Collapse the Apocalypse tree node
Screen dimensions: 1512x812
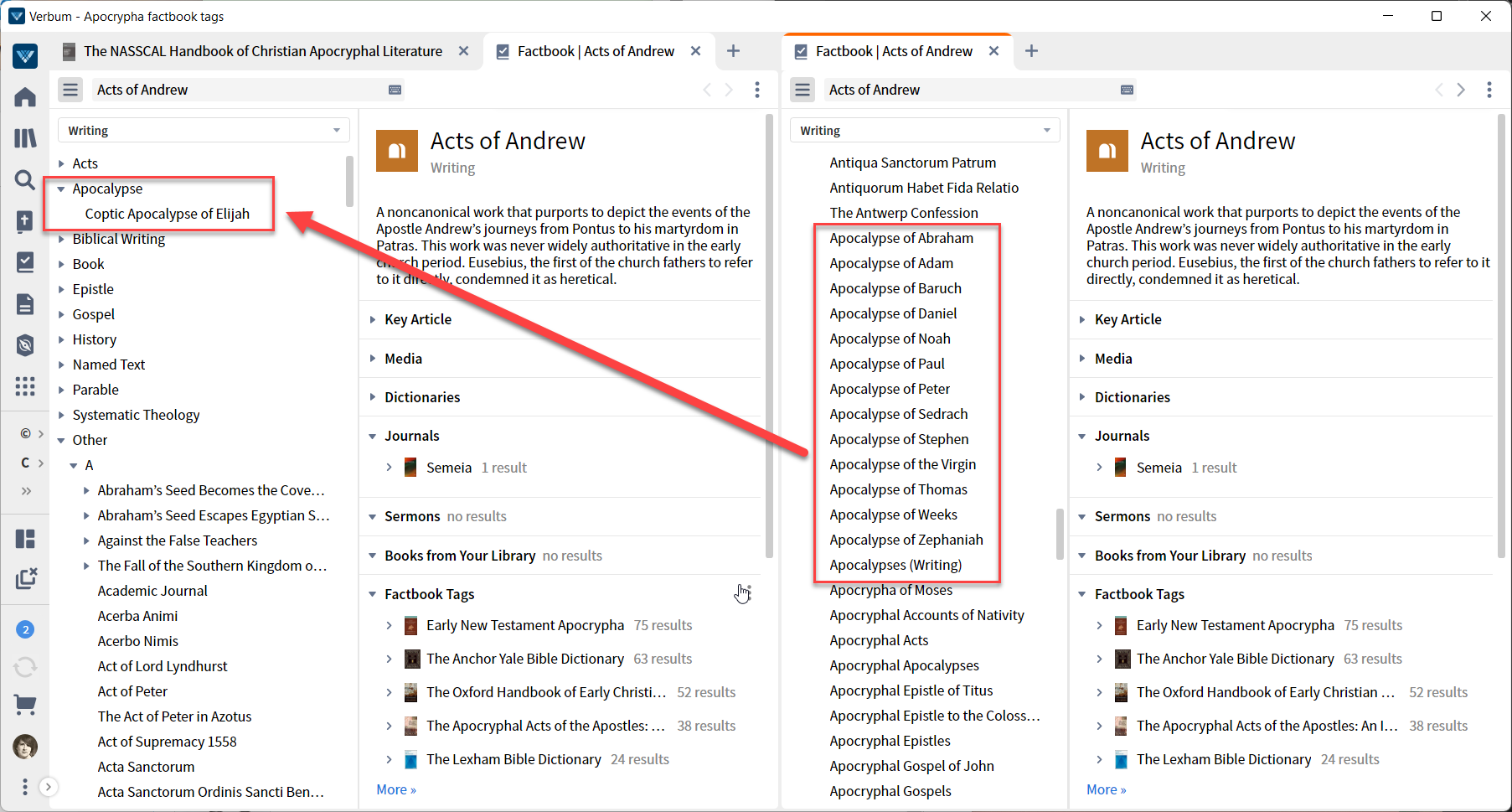(61, 189)
